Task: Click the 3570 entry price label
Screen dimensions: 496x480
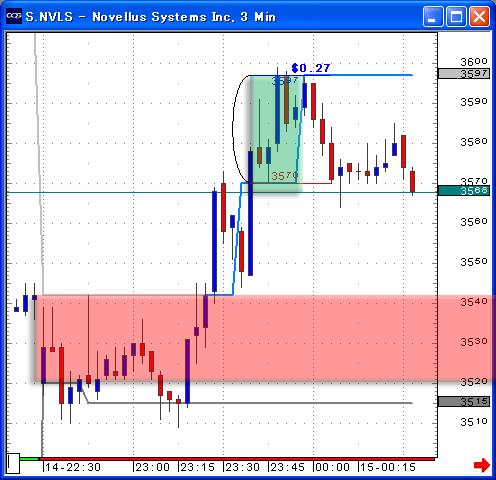Action: [x=285, y=176]
